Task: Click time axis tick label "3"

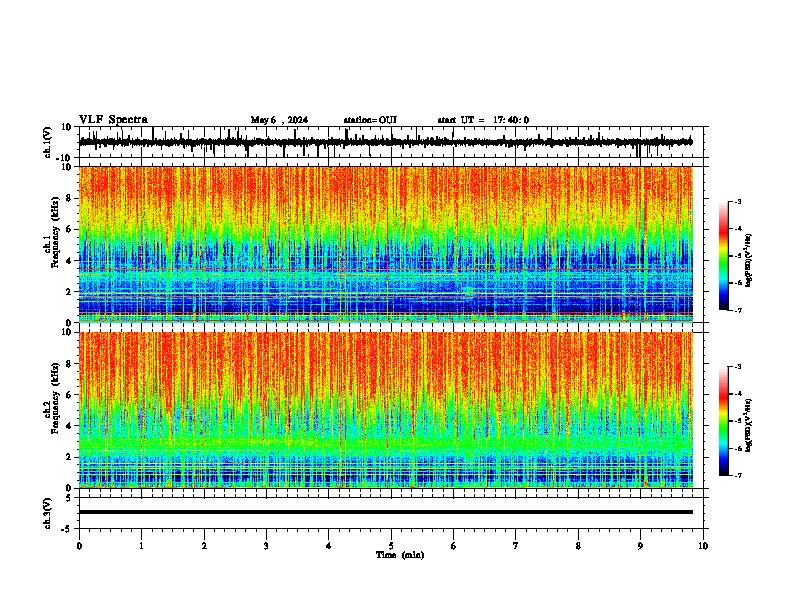Action: click(x=266, y=546)
